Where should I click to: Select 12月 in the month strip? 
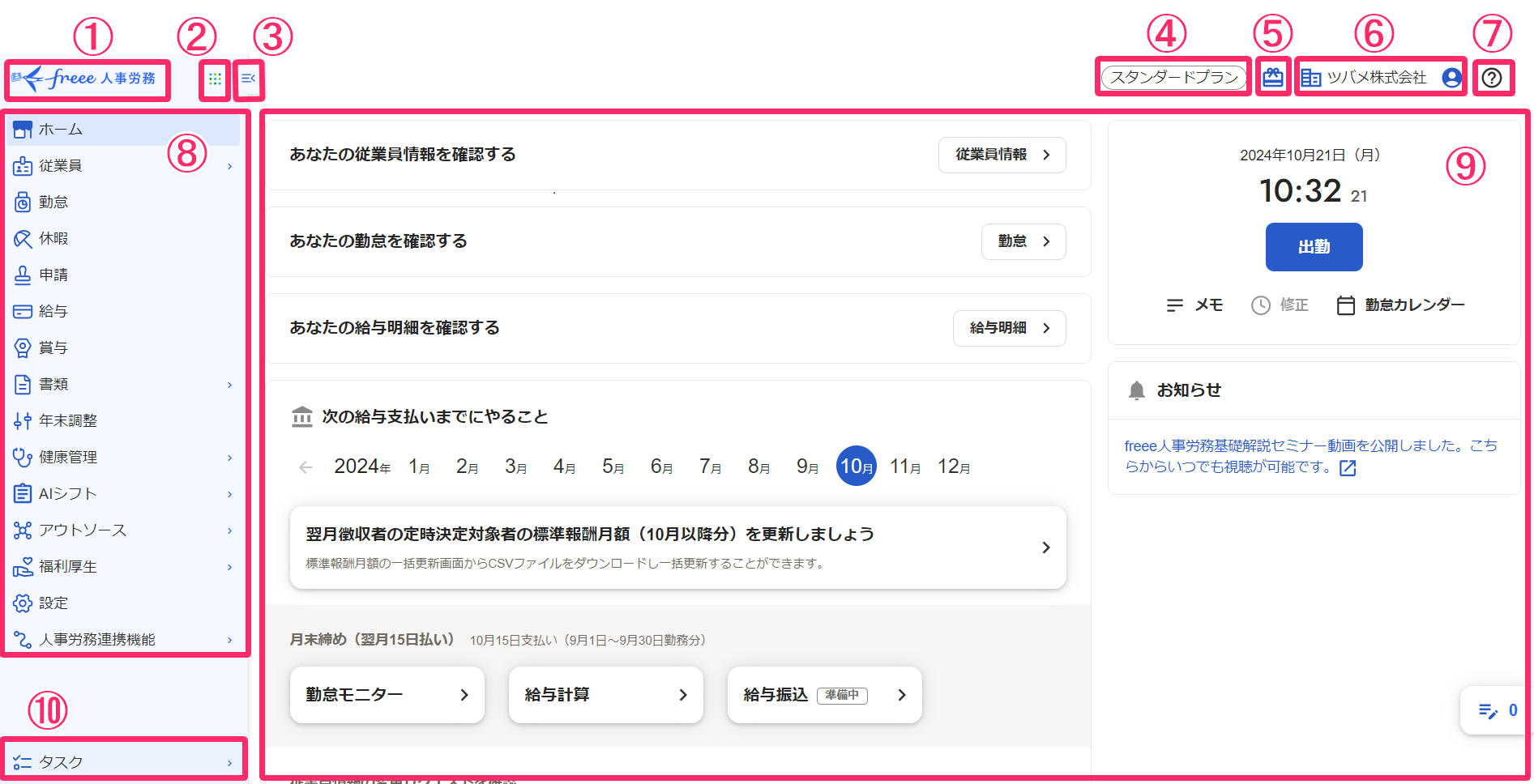tap(954, 467)
